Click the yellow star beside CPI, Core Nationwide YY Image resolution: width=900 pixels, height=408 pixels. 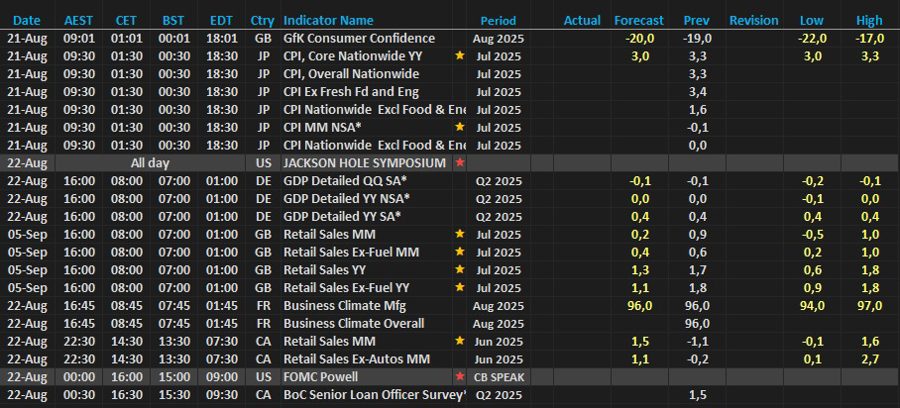[459, 56]
